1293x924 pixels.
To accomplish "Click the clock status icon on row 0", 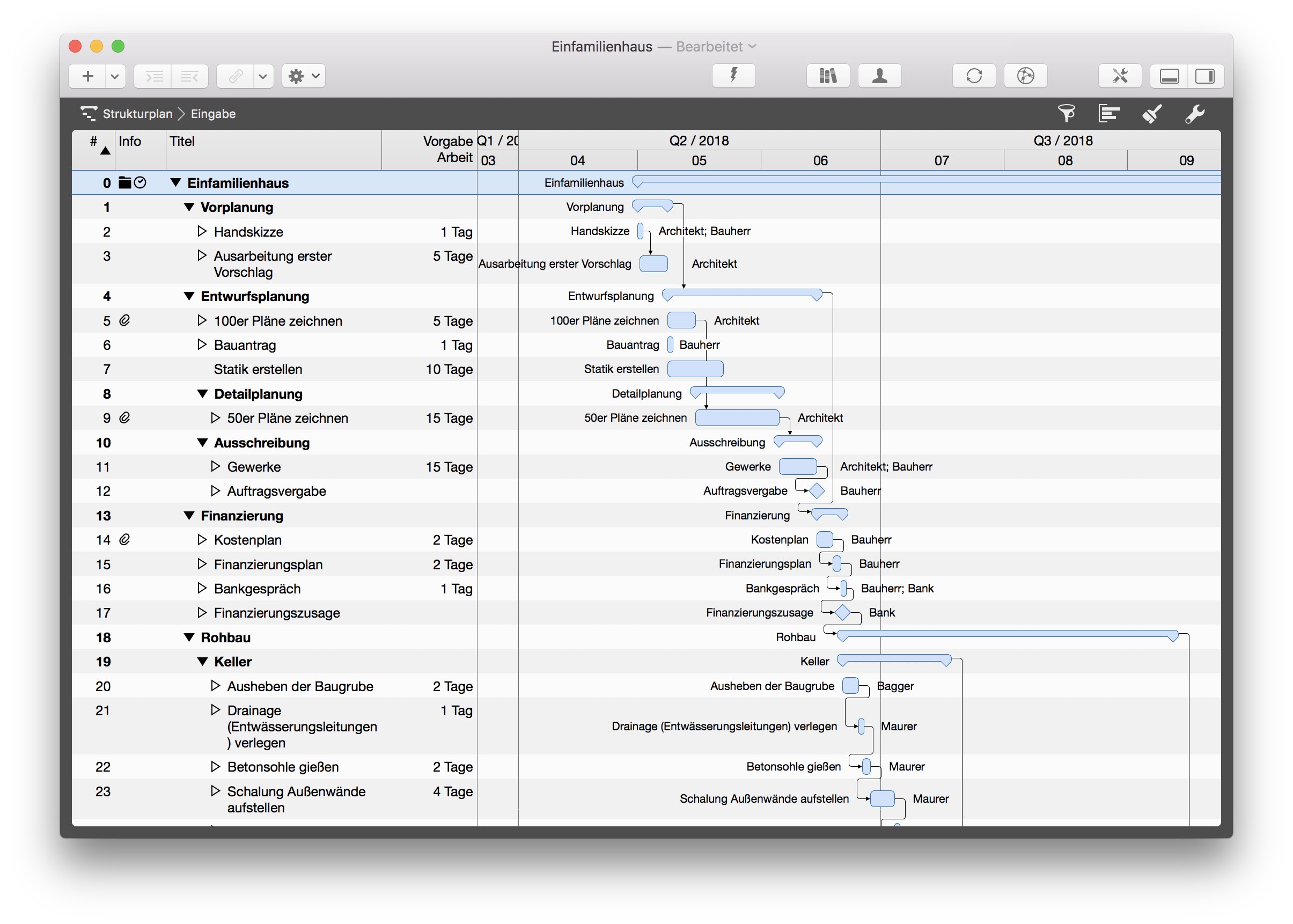I will [141, 182].
